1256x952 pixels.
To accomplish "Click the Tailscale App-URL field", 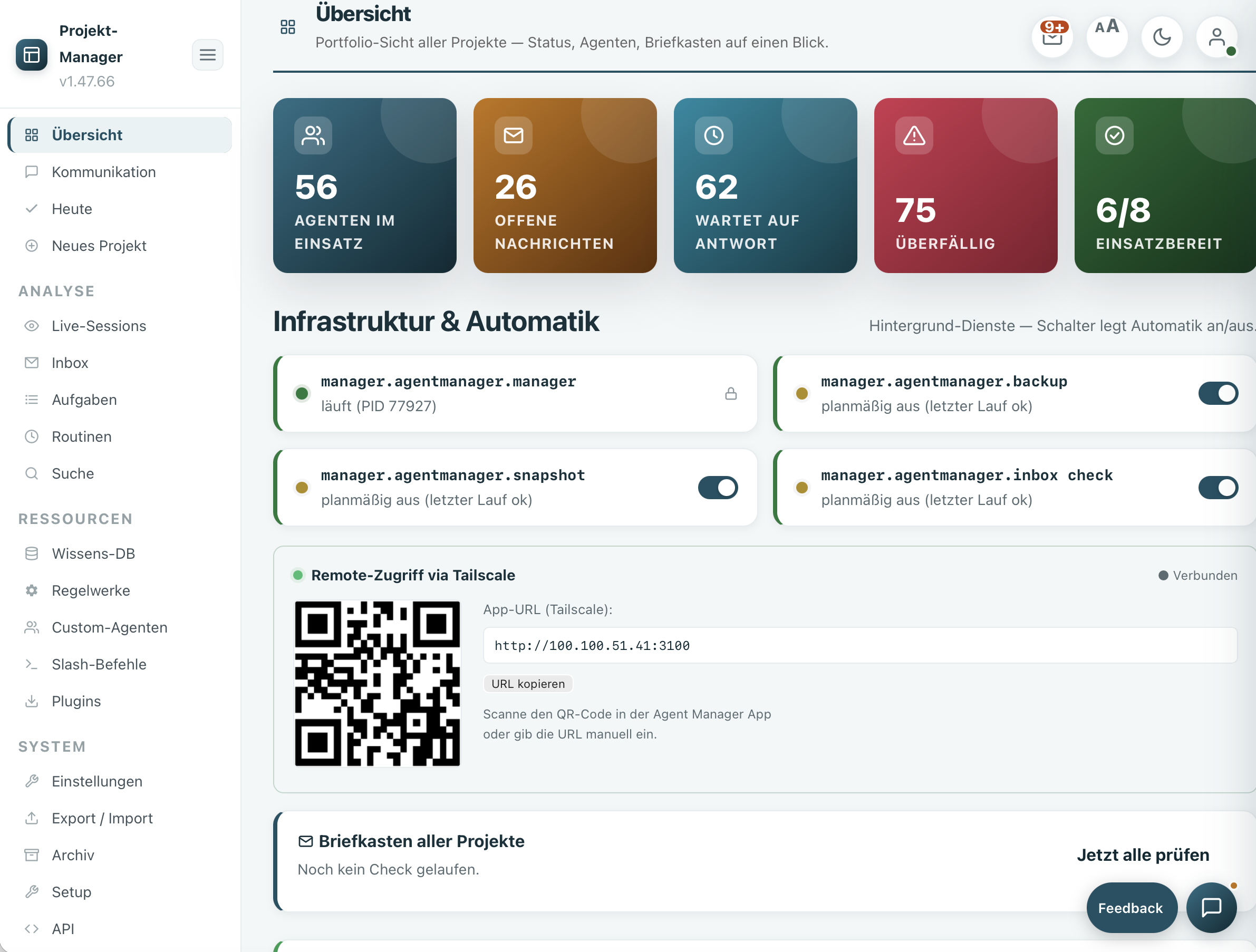I will (x=859, y=645).
